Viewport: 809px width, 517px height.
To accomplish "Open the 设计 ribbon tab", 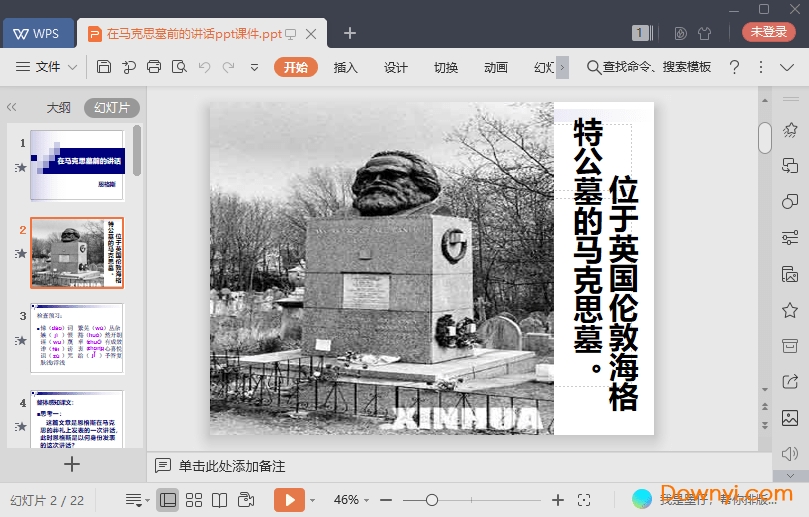I will (396, 67).
